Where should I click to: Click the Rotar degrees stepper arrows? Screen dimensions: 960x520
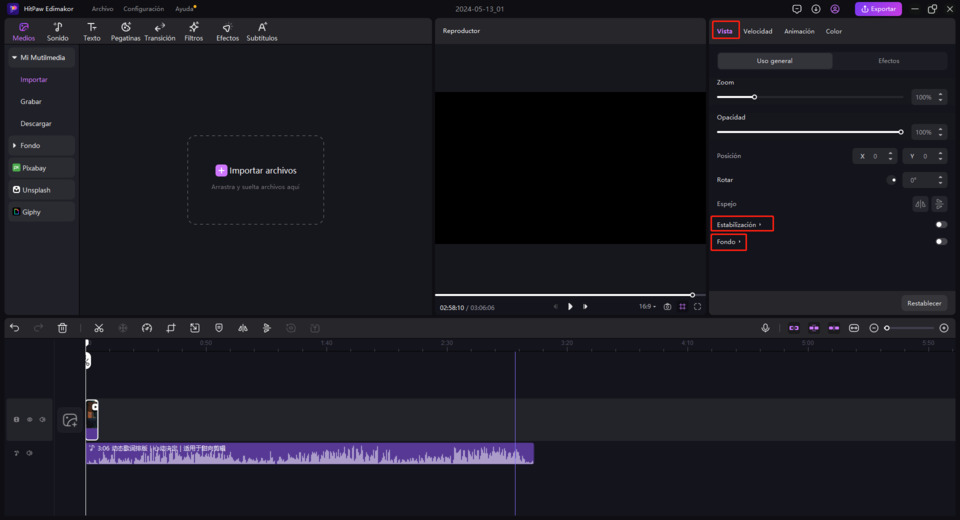click(940, 180)
